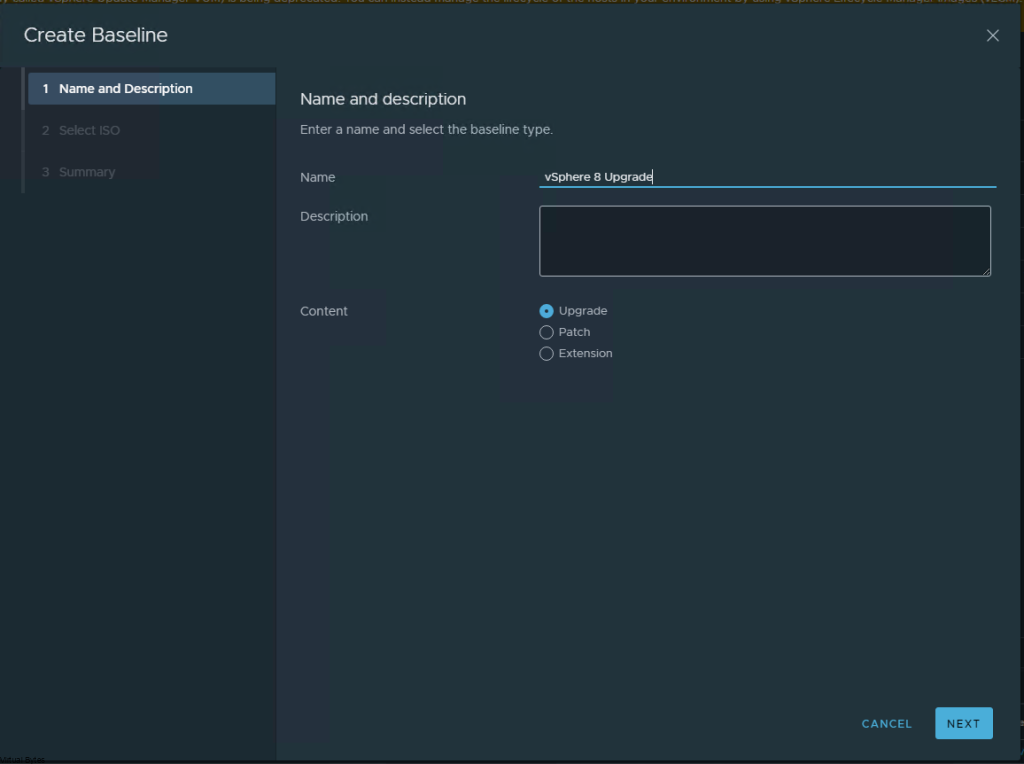1024x764 pixels.
Task: Click the 'Create Baseline' dialog title
Action: tap(95, 35)
